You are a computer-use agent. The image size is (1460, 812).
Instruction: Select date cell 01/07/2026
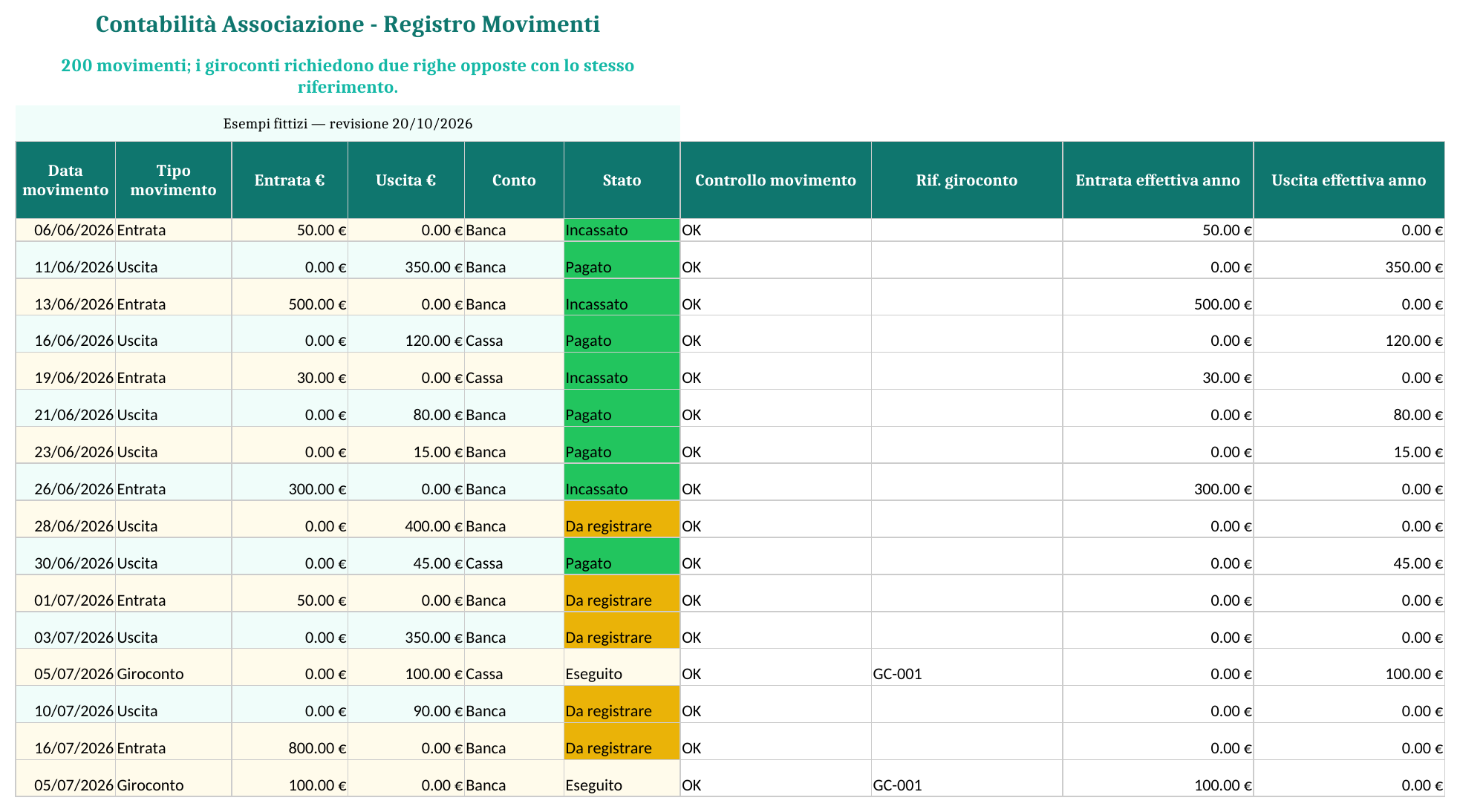65,594
